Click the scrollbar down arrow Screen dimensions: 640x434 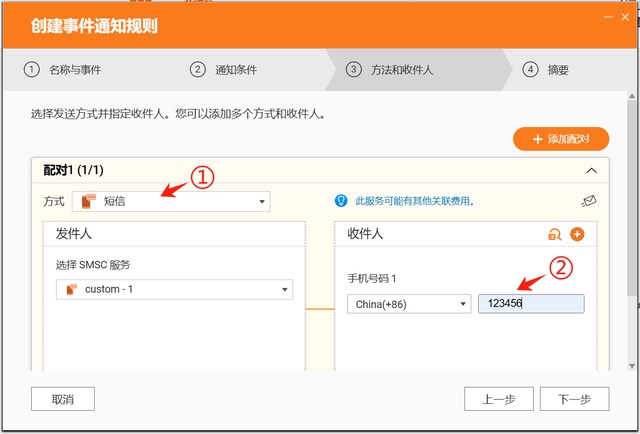(632, 365)
